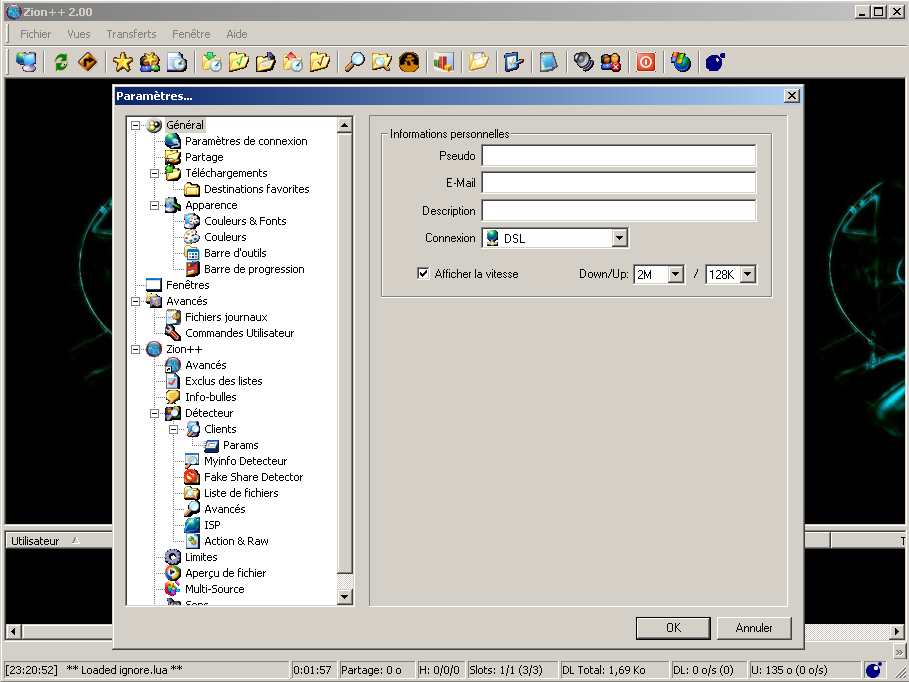The height and width of the screenshot is (682, 909).
Task: Select Fichiers journaux in the tree
Action: (x=226, y=317)
